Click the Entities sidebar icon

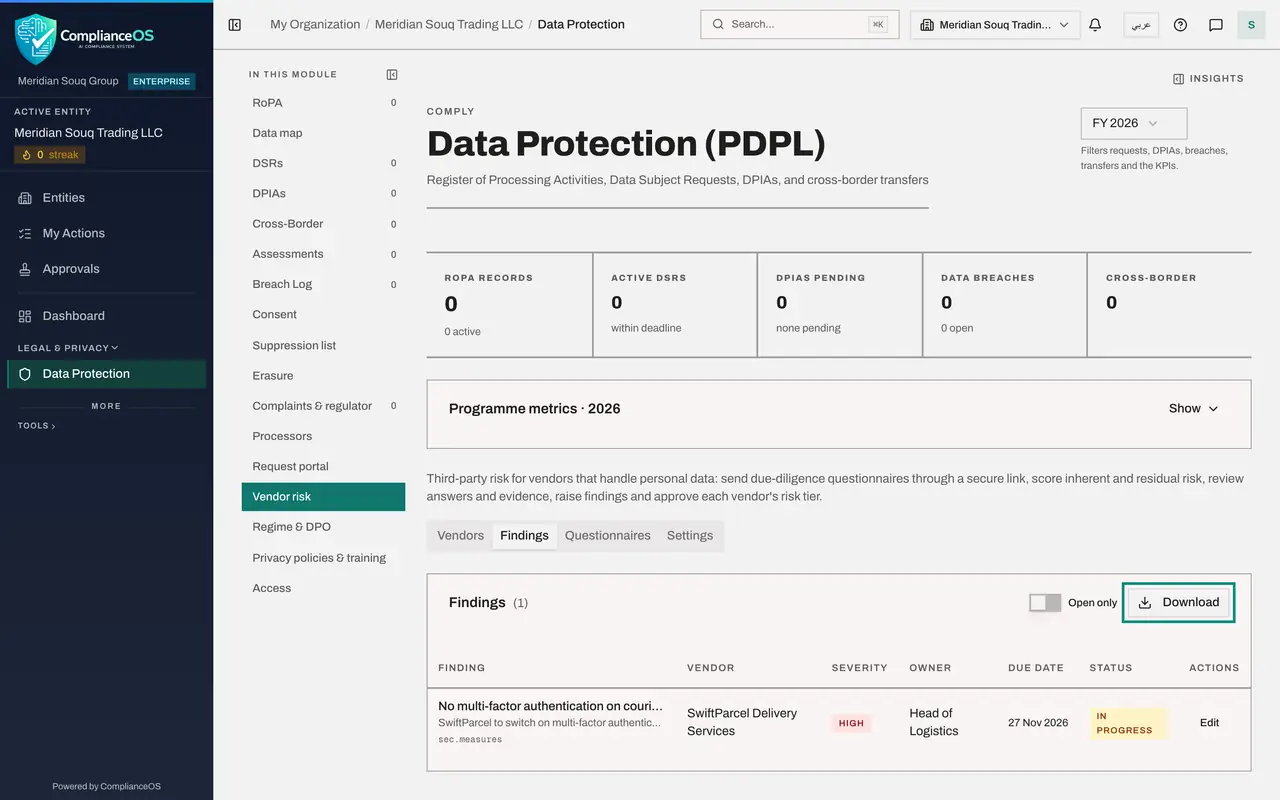click(25, 198)
